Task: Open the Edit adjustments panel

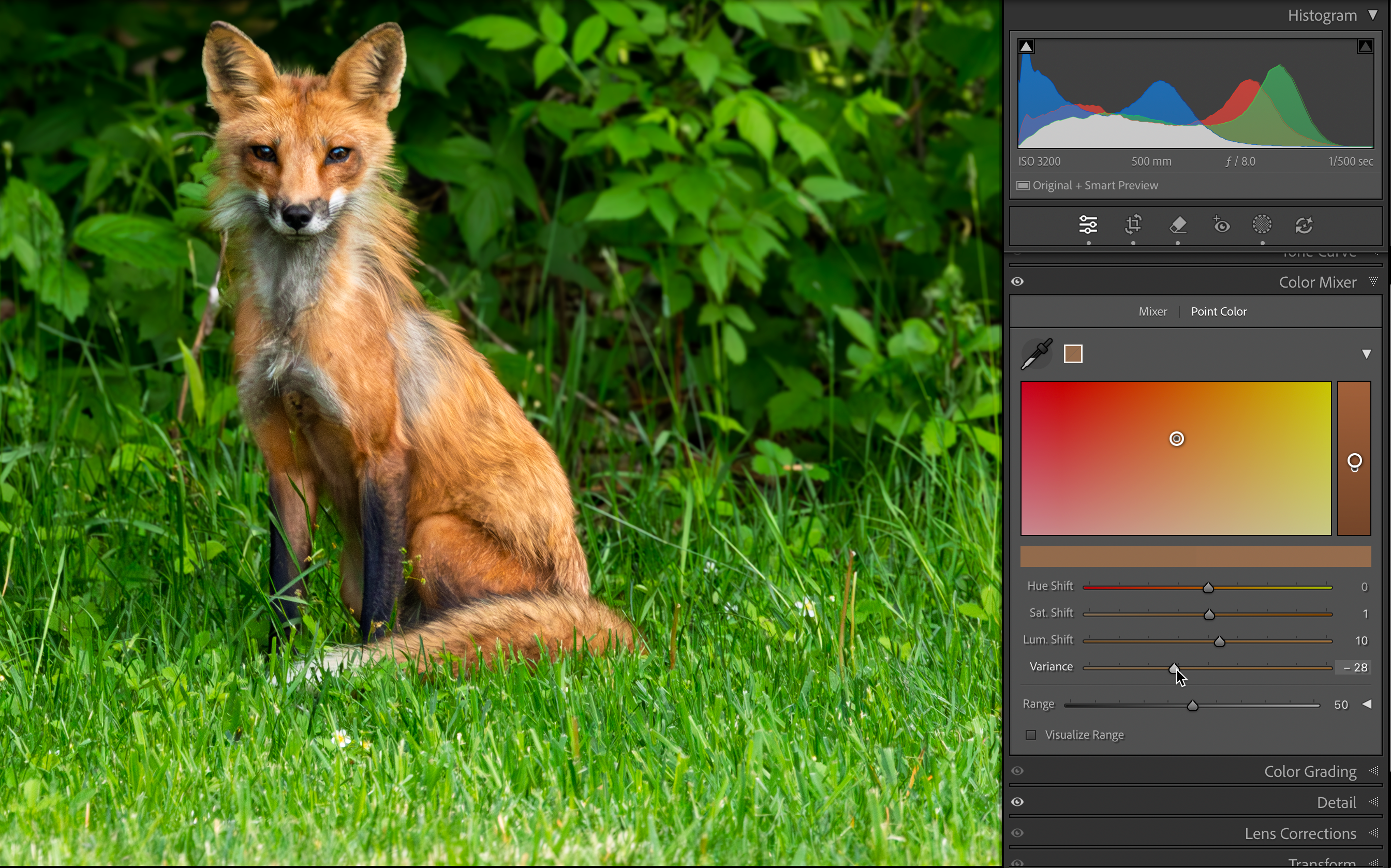Action: (x=1089, y=225)
